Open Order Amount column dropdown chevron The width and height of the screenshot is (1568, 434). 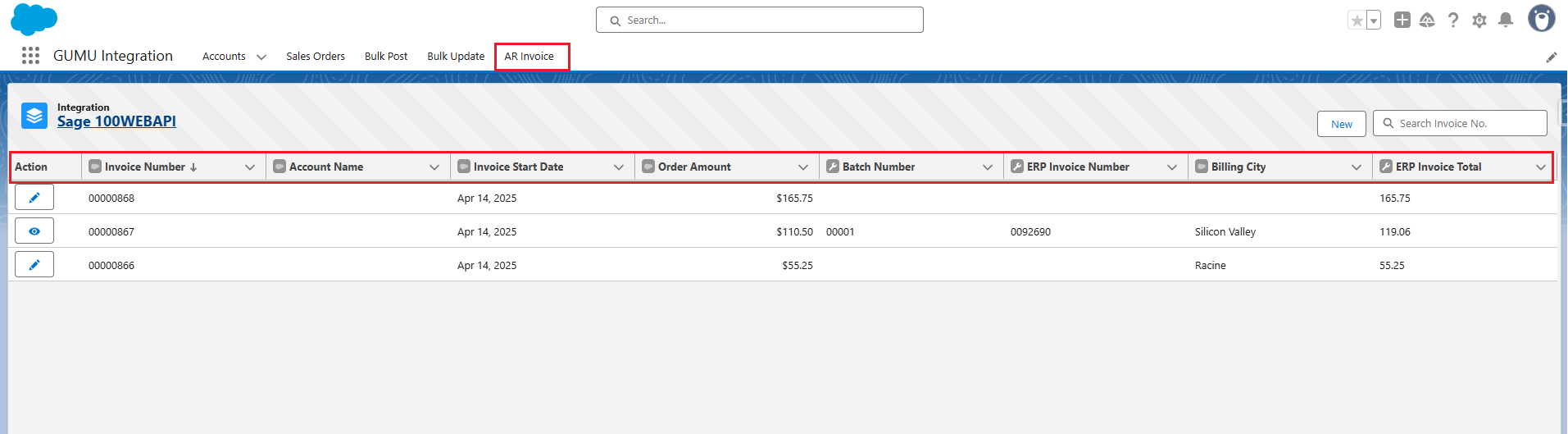[x=803, y=167]
